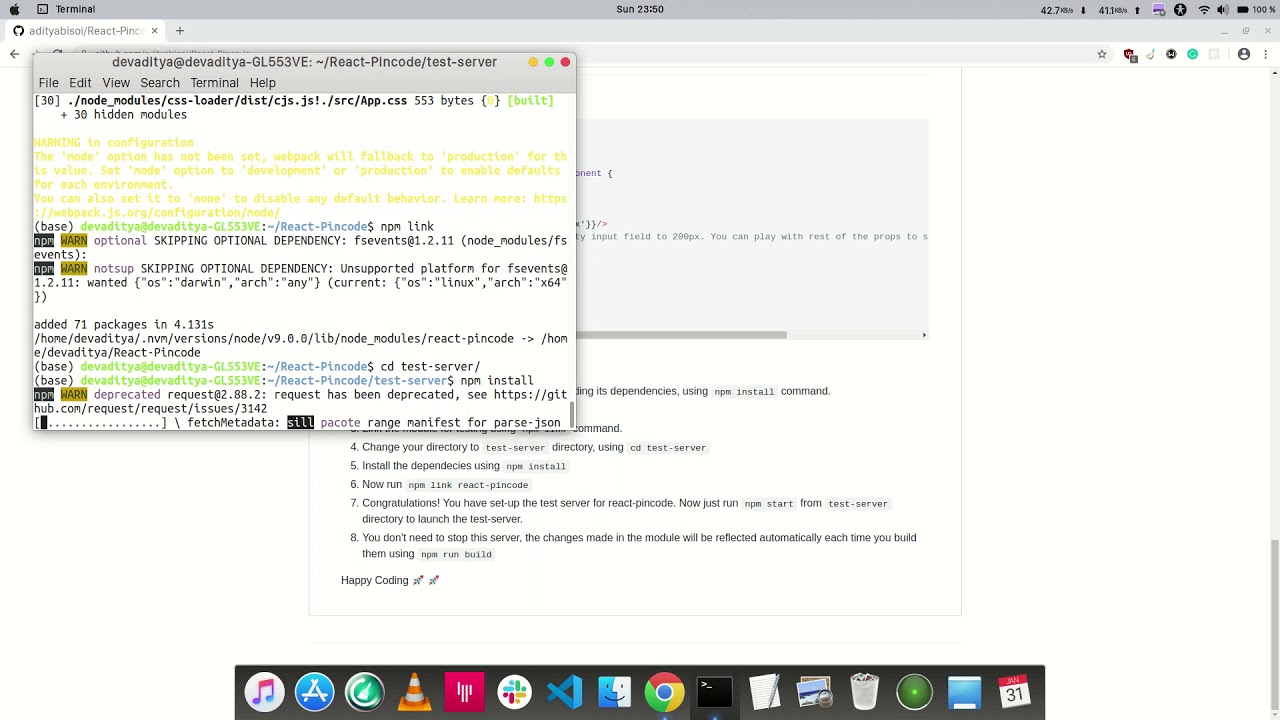
Task: Launch Slack from the dock
Action: pyautogui.click(x=515, y=692)
